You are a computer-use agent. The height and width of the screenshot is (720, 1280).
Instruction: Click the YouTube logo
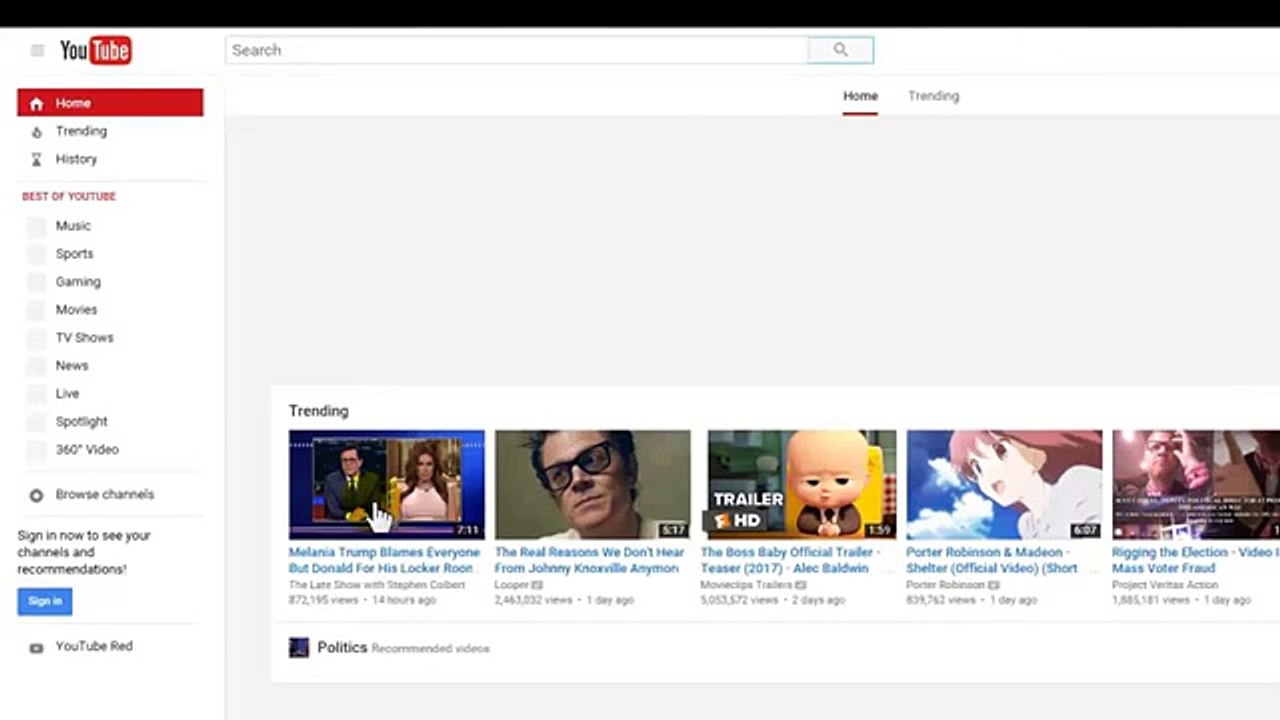coord(96,50)
